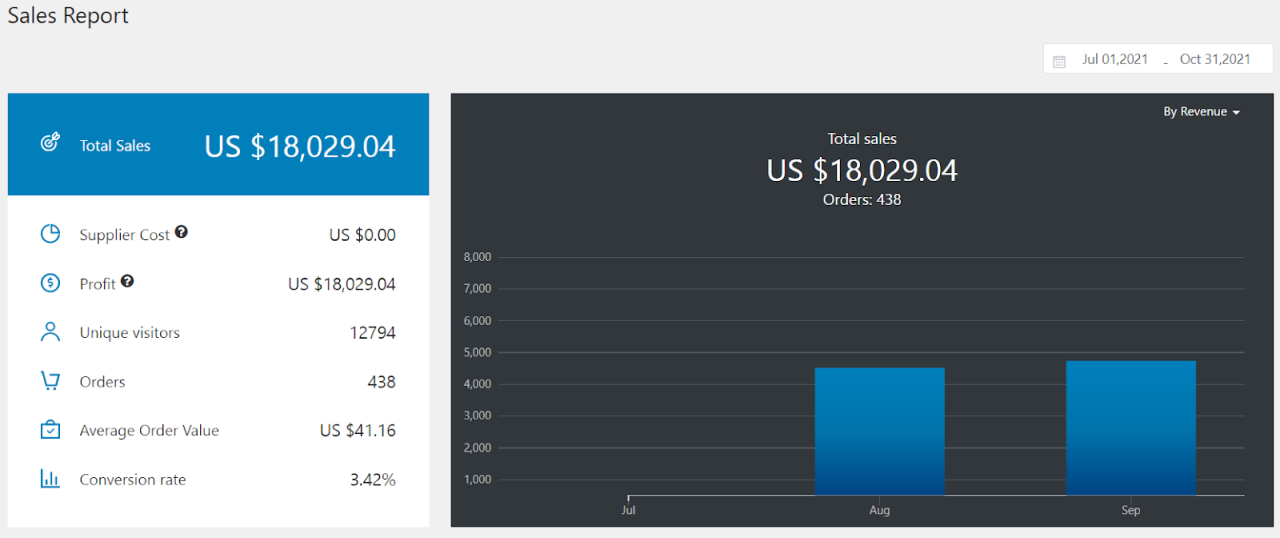This screenshot has height=538, width=1280.
Task: Open the By Revenue dropdown
Action: click(1201, 112)
